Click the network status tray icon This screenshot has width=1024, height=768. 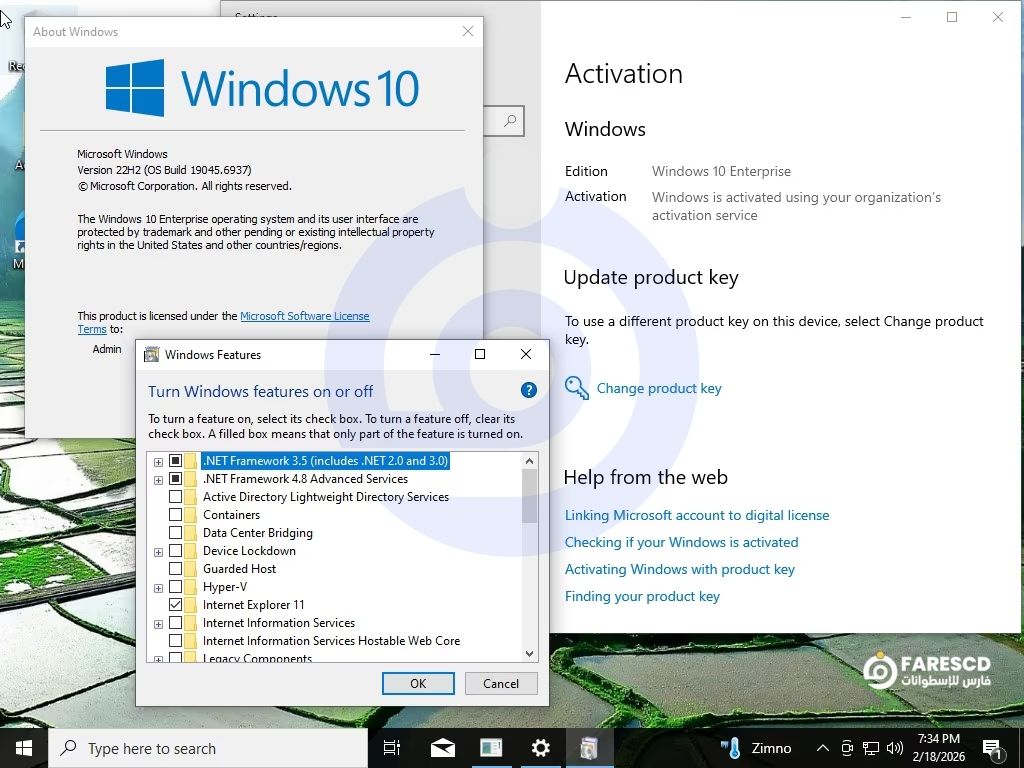[871, 748]
